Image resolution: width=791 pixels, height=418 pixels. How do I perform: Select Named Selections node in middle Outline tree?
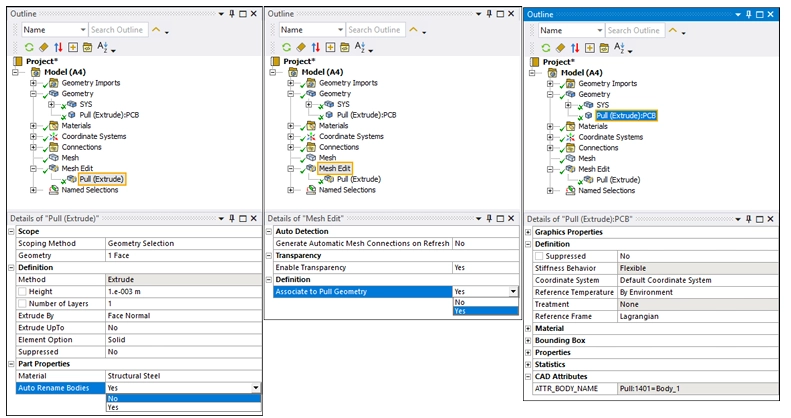pyautogui.click(x=345, y=189)
